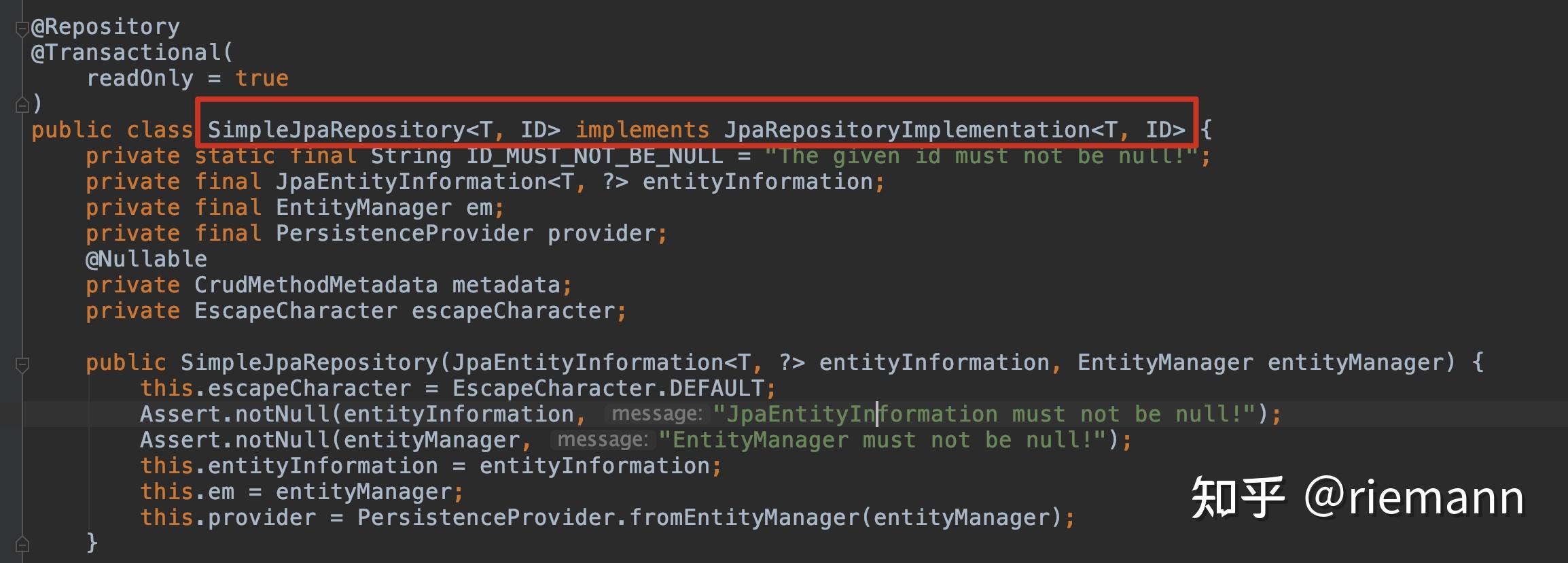The width and height of the screenshot is (1568, 563).
Task: Click the fold-end marker beside the closing parenthesis
Action: tap(22, 105)
